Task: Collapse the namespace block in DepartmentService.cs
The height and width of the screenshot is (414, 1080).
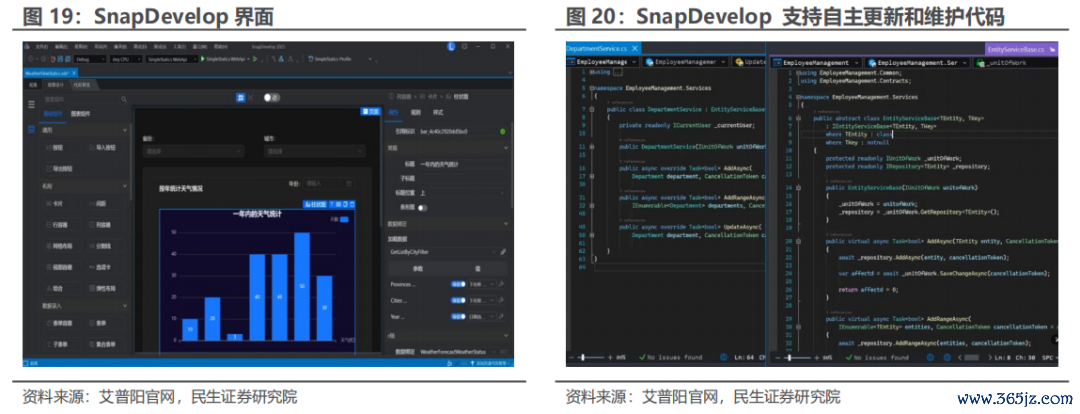Action: pos(592,88)
